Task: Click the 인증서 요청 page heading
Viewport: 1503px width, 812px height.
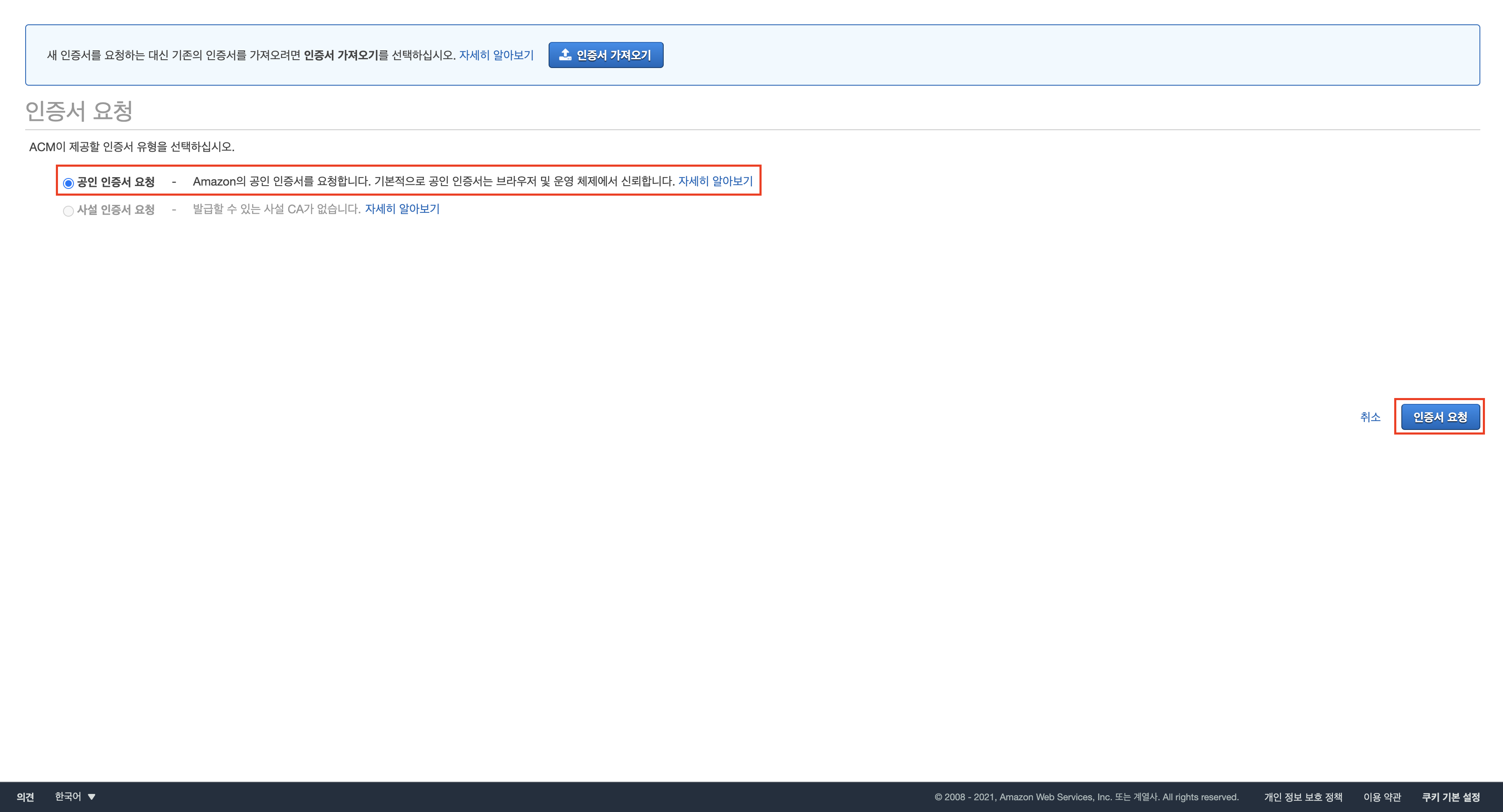Action: pyautogui.click(x=79, y=111)
